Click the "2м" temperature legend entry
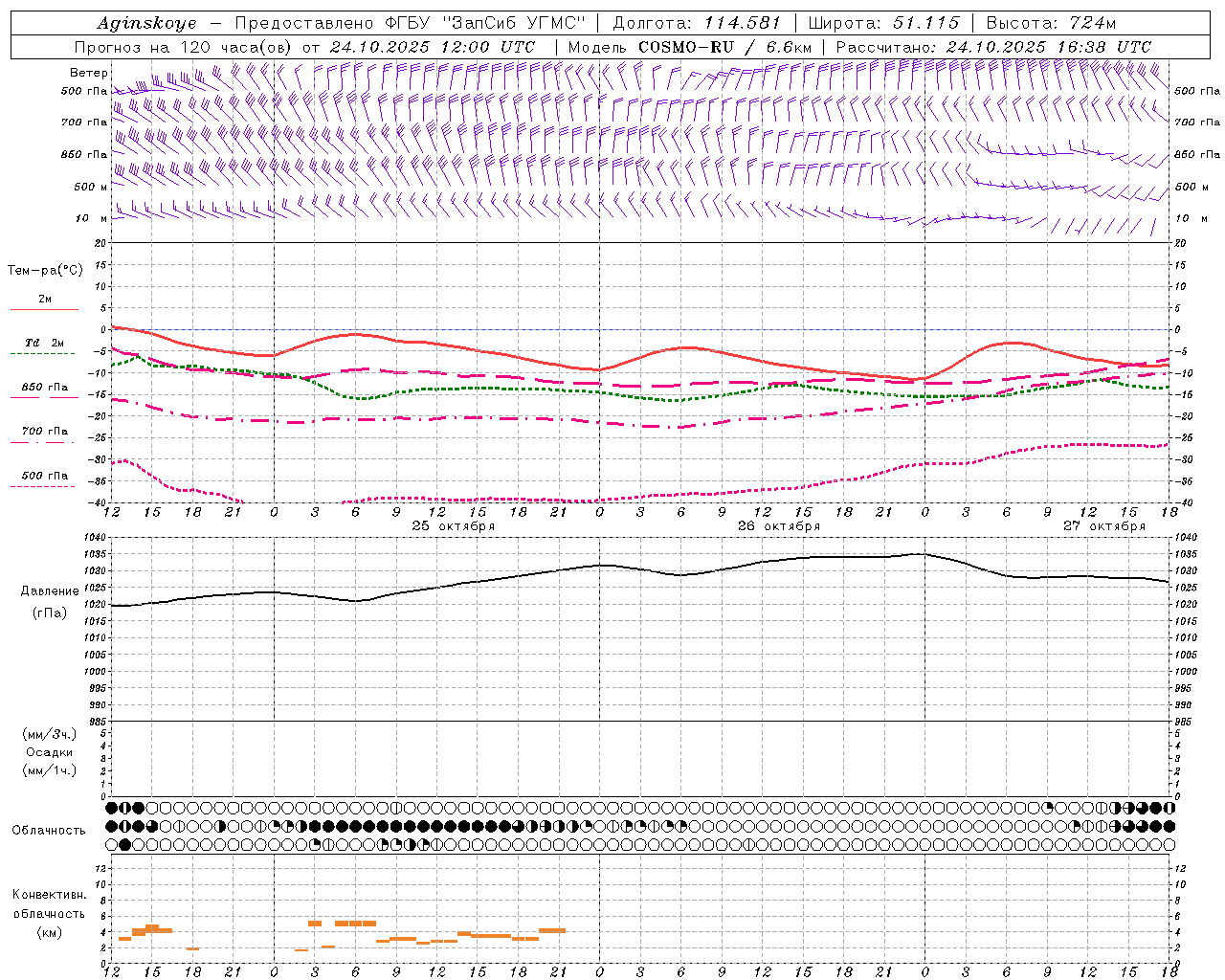The width and height of the screenshot is (1225, 980). click(x=45, y=299)
